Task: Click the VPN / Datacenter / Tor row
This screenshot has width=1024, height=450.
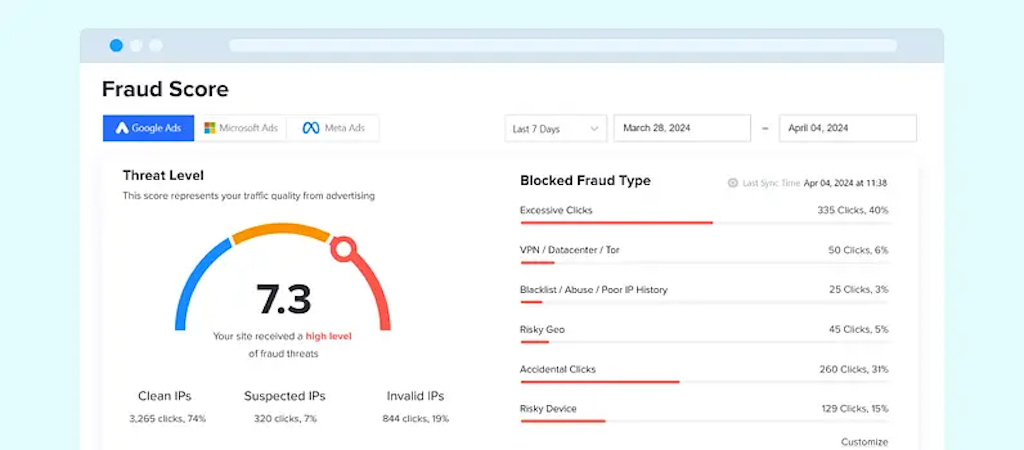Action: coord(704,250)
